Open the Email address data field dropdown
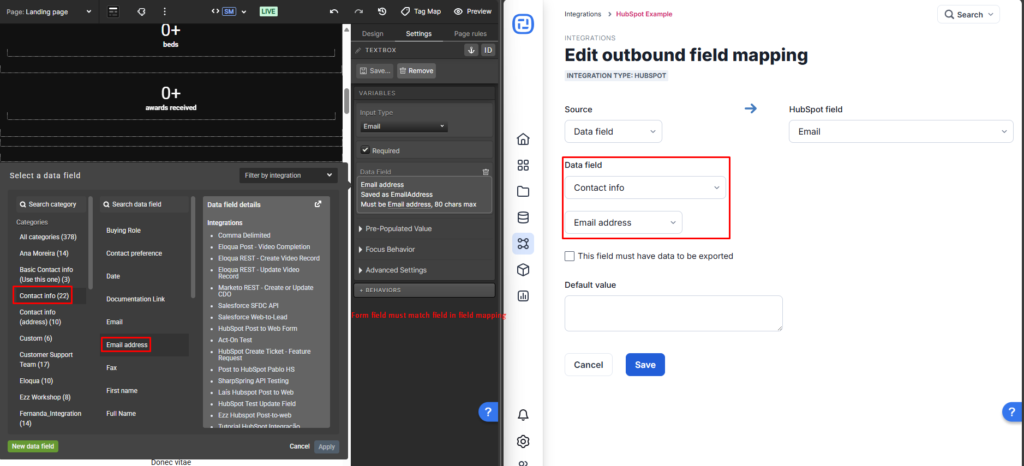The image size is (1024, 466). pos(624,223)
